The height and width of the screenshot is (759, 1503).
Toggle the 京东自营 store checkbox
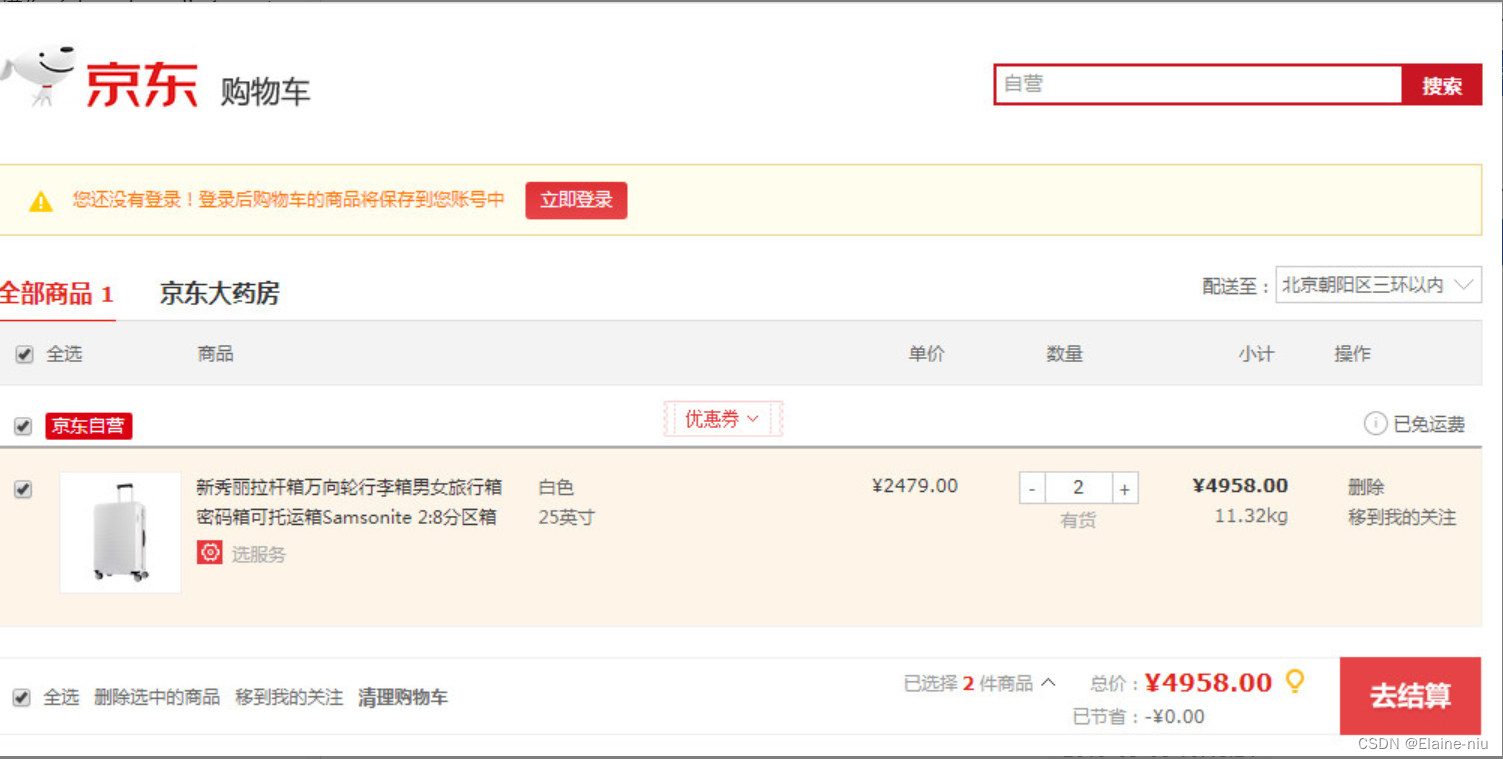(x=23, y=427)
